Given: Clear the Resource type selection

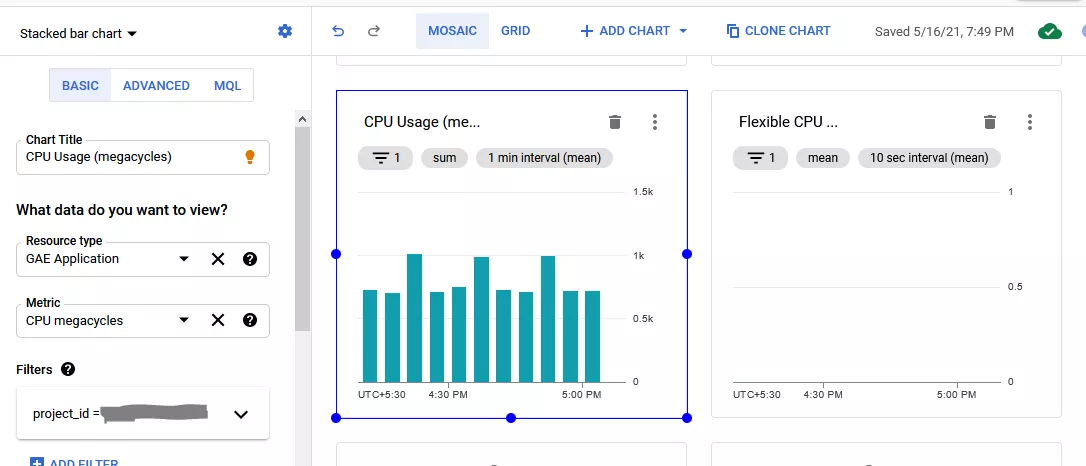Looking at the screenshot, I should 218,259.
